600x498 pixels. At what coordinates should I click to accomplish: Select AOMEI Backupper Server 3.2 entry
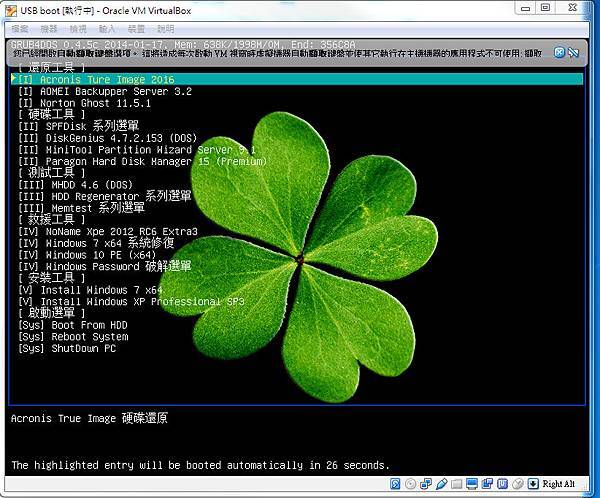(x=105, y=91)
